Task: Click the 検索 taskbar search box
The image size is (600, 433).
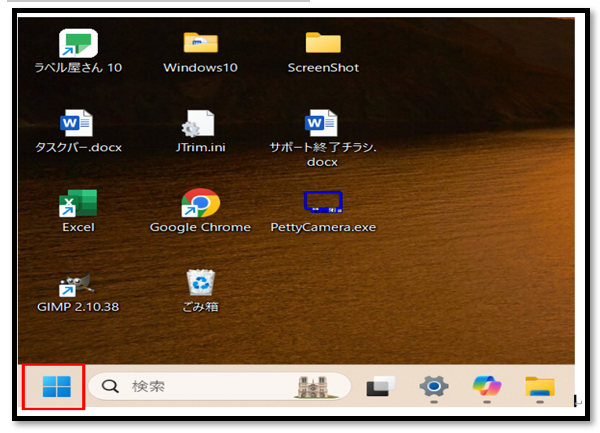Action: 220,386
